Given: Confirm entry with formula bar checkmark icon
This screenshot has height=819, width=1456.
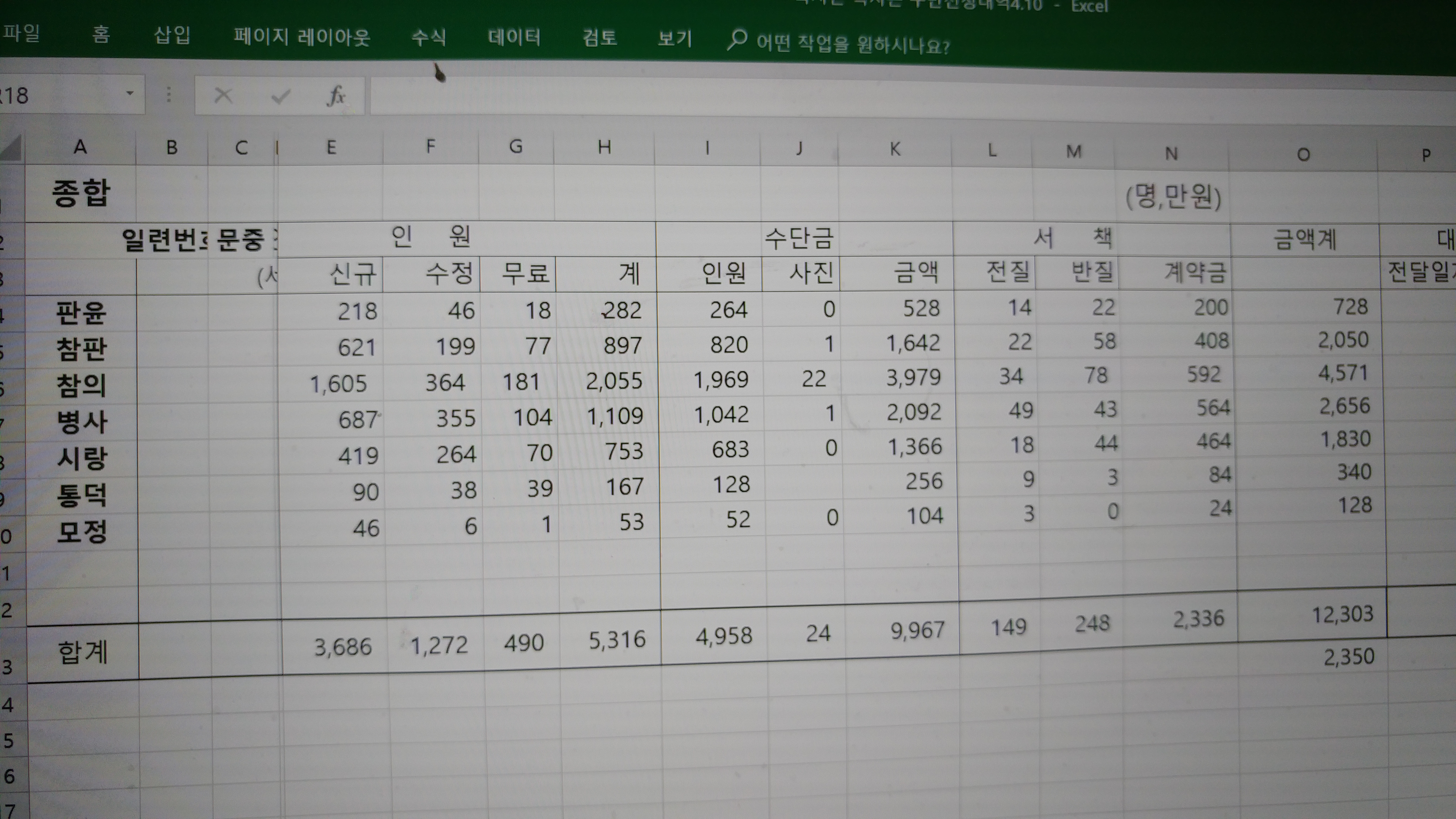Looking at the screenshot, I should (x=280, y=97).
